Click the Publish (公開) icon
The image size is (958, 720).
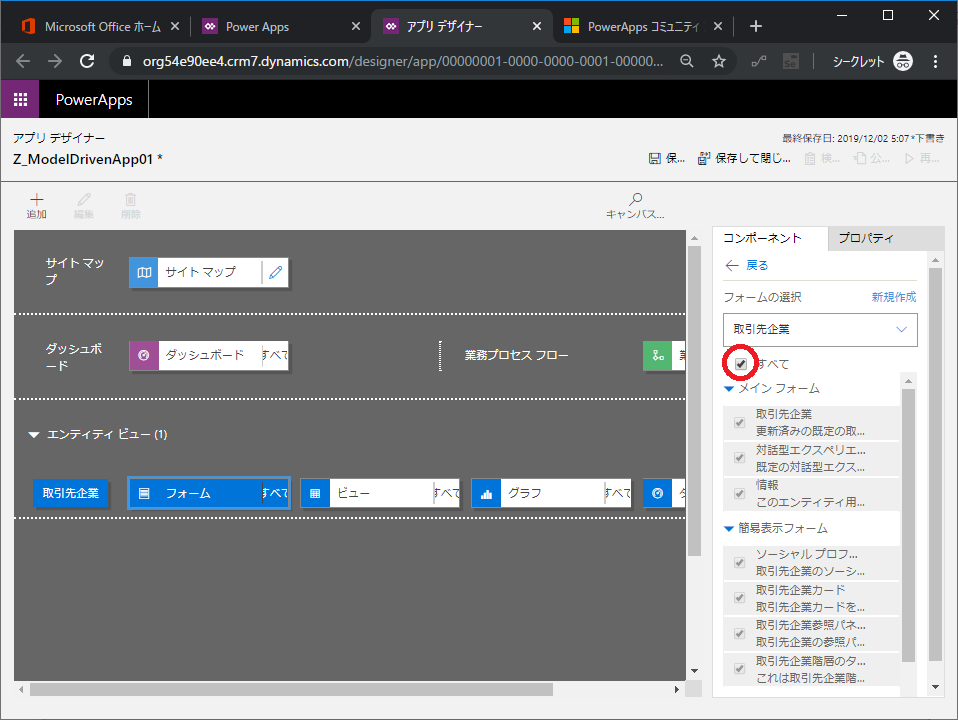tap(860, 158)
